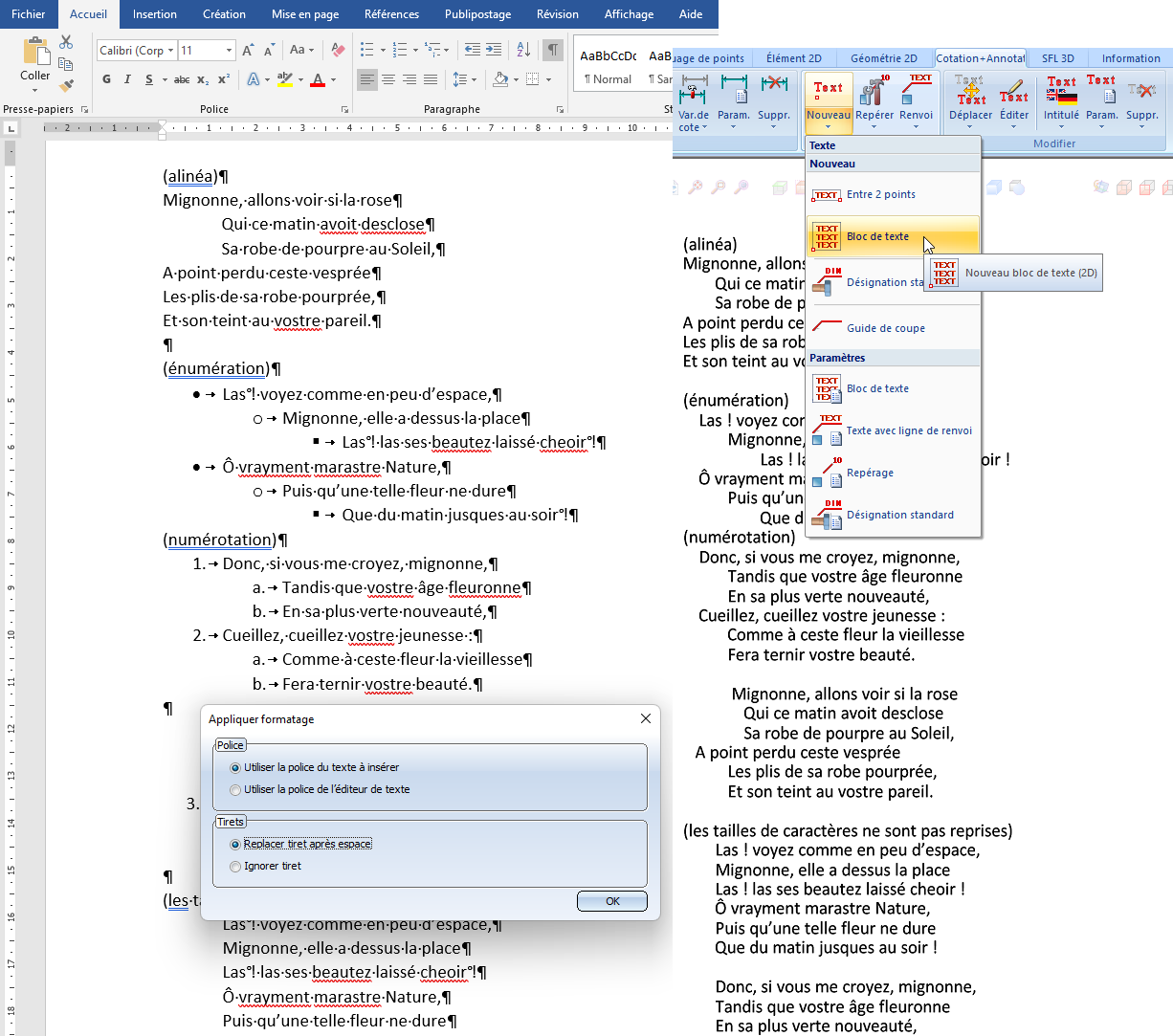Select 'Utiliser la police de l'éditeur de texte'
The width and height of the screenshot is (1173, 1036).
pyautogui.click(x=320, y=789)
